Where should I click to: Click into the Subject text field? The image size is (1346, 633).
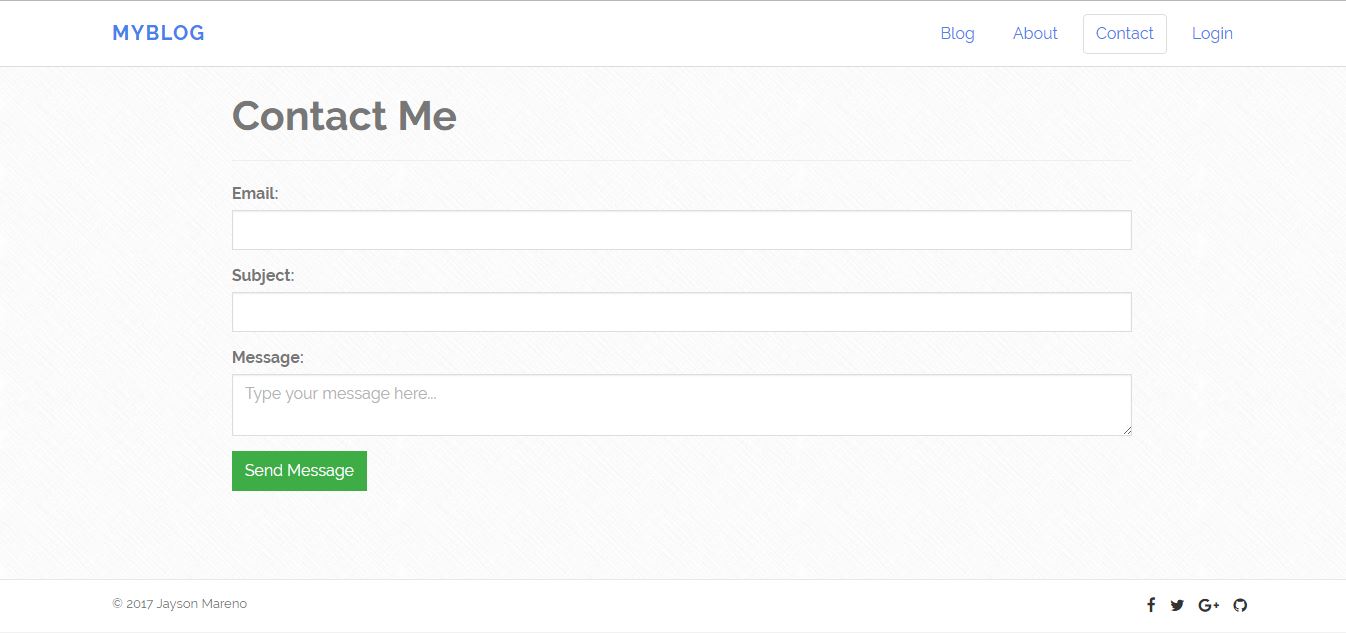(x=681, y=312)
